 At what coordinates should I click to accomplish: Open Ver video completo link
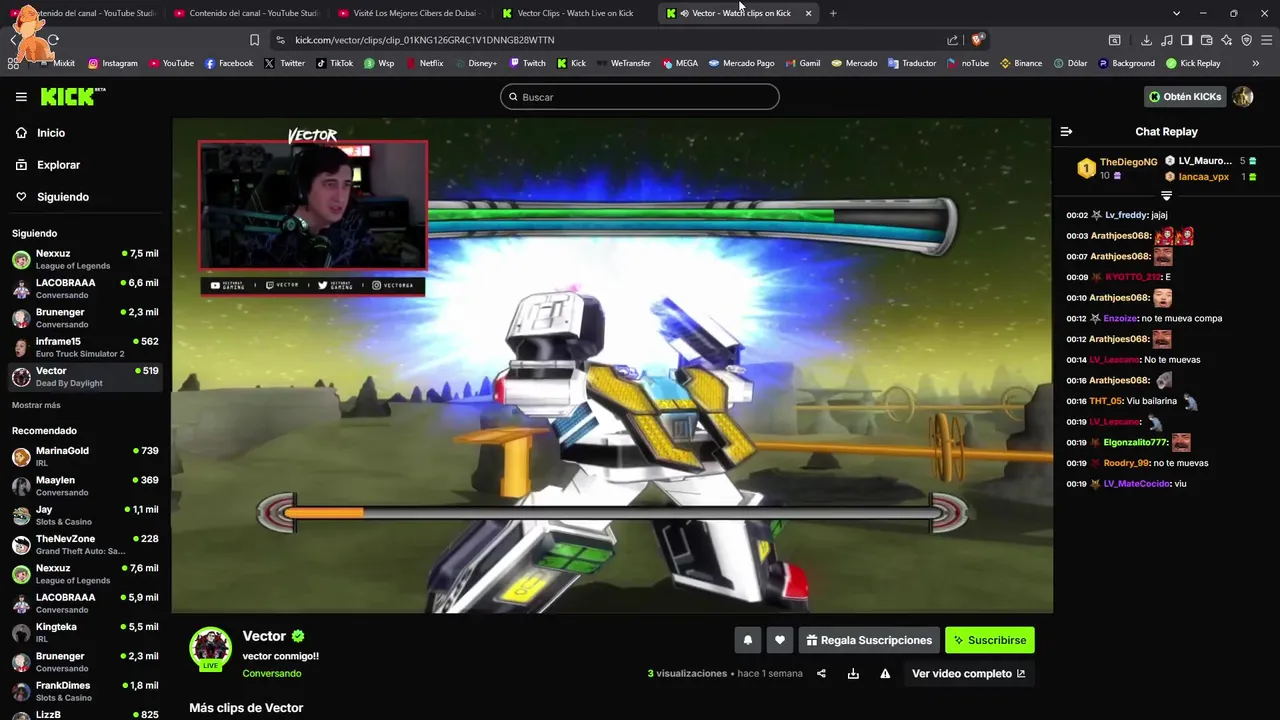[x=968, y=674]
